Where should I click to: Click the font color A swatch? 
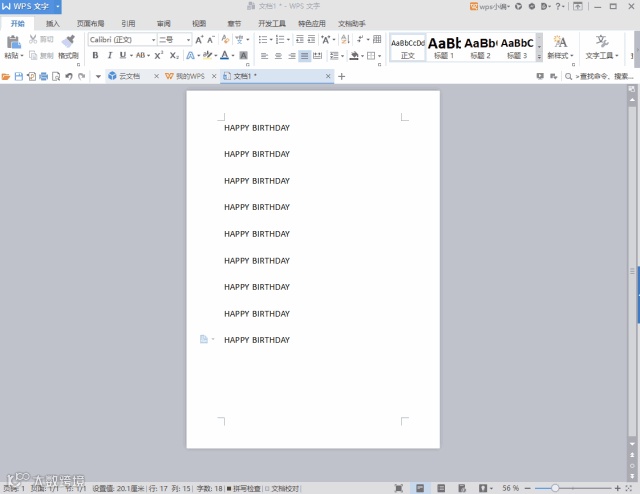pyautogui.click(x=224, y=55)
